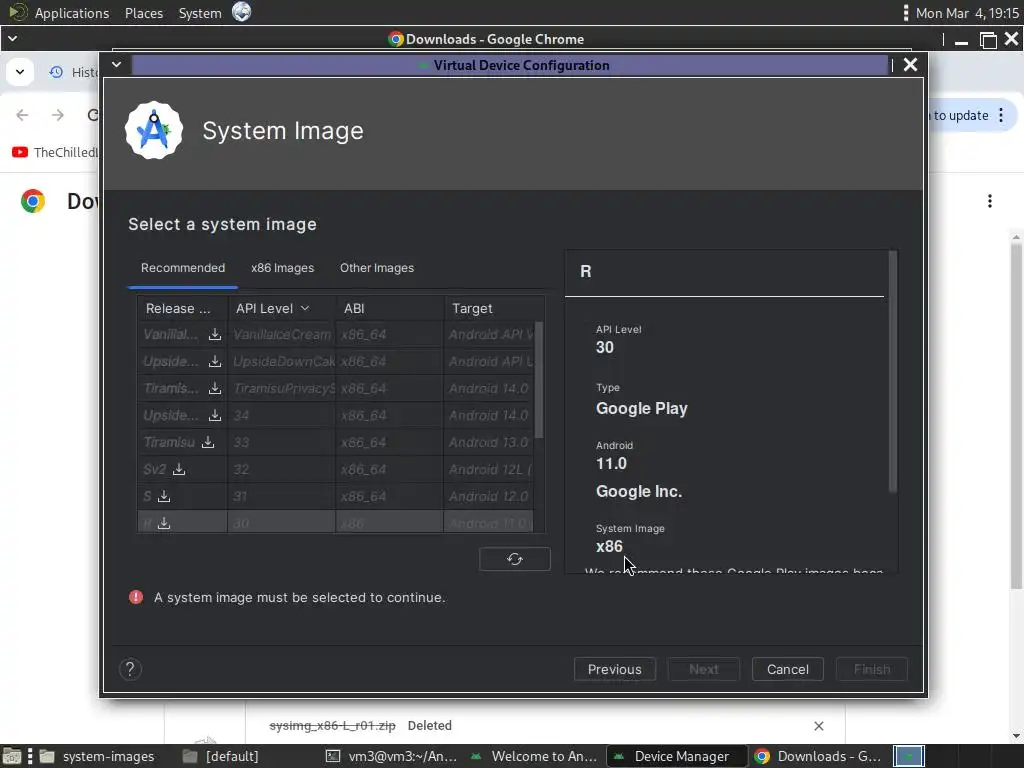The height and width of the screenshot is (768, 1024).
Task: Click the History tab in Chrome
Action: pyautogui.click(x=74, y=72)
